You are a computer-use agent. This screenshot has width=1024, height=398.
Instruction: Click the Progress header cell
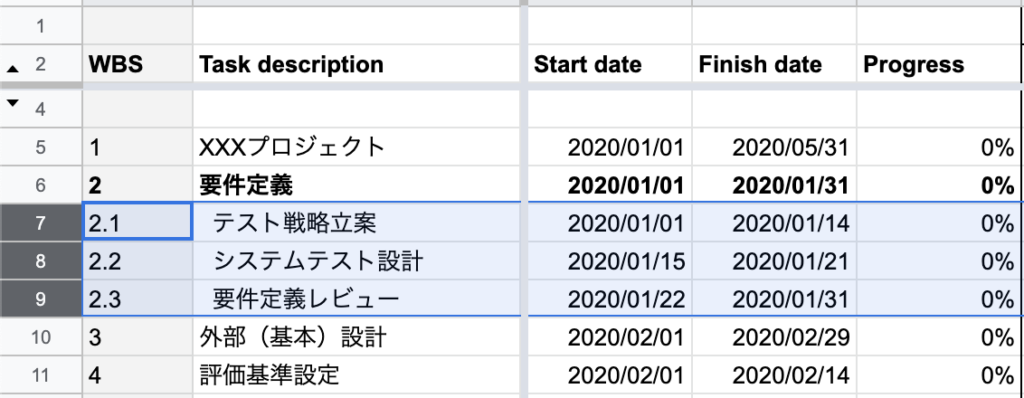pos(939,64)
